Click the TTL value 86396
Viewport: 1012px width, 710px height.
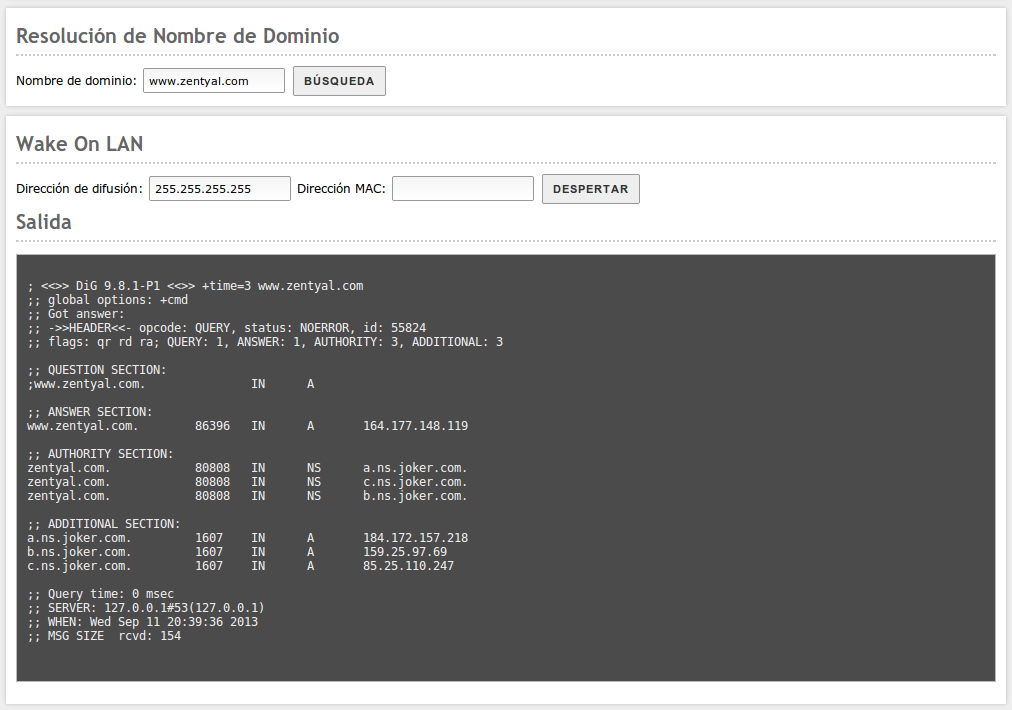tap(212, 426)
